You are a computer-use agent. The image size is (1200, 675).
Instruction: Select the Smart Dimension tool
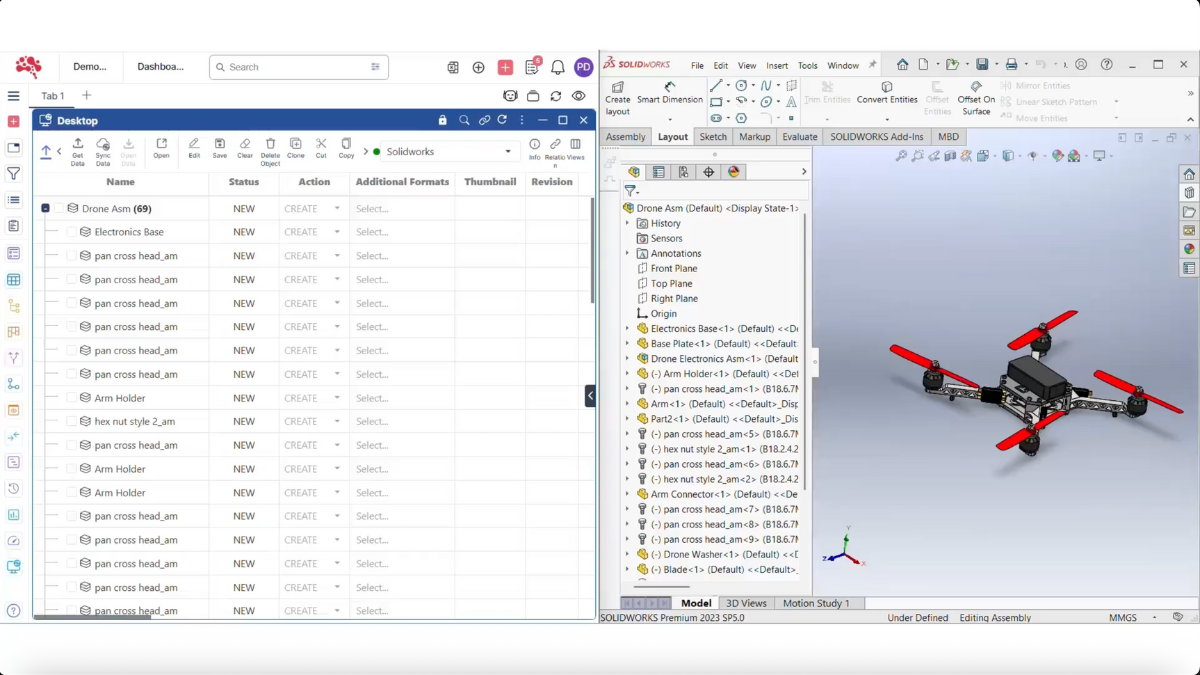(x=669, y=93)
